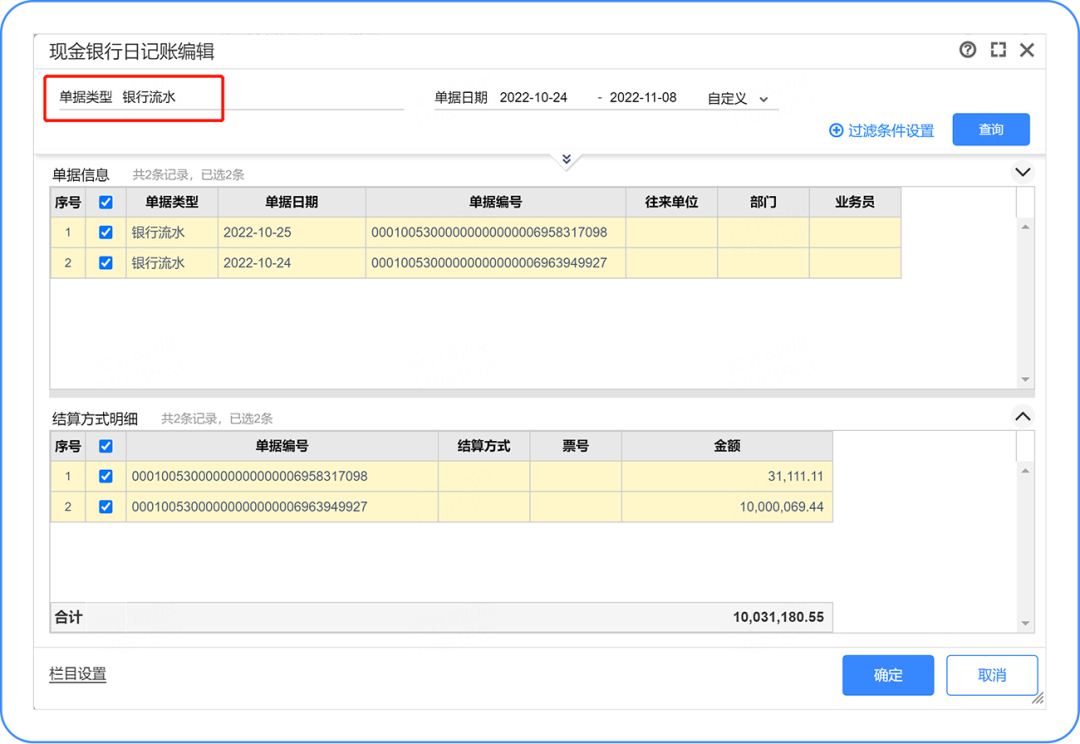The width and height of the screenshot is (1080, 744).
Task: Click the 确定 button
Action: coord(887,675)
